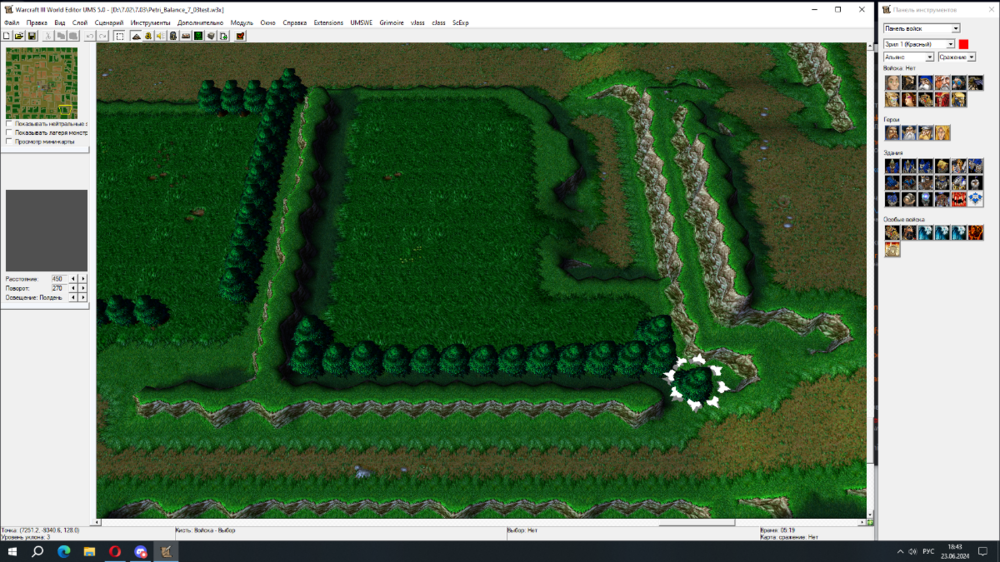Click the Save map toolbar icon
This screenshot has width=1000, height=562.
(32, 36)
